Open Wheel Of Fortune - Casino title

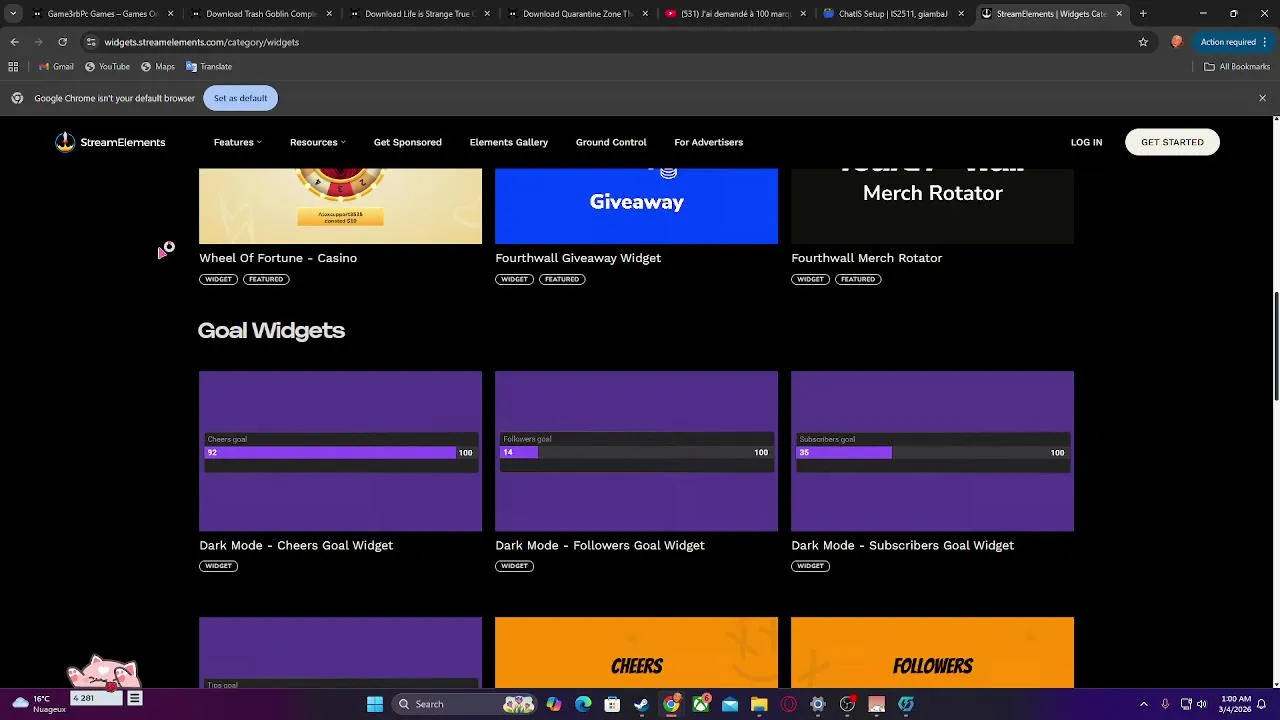[x=278, y=258]
